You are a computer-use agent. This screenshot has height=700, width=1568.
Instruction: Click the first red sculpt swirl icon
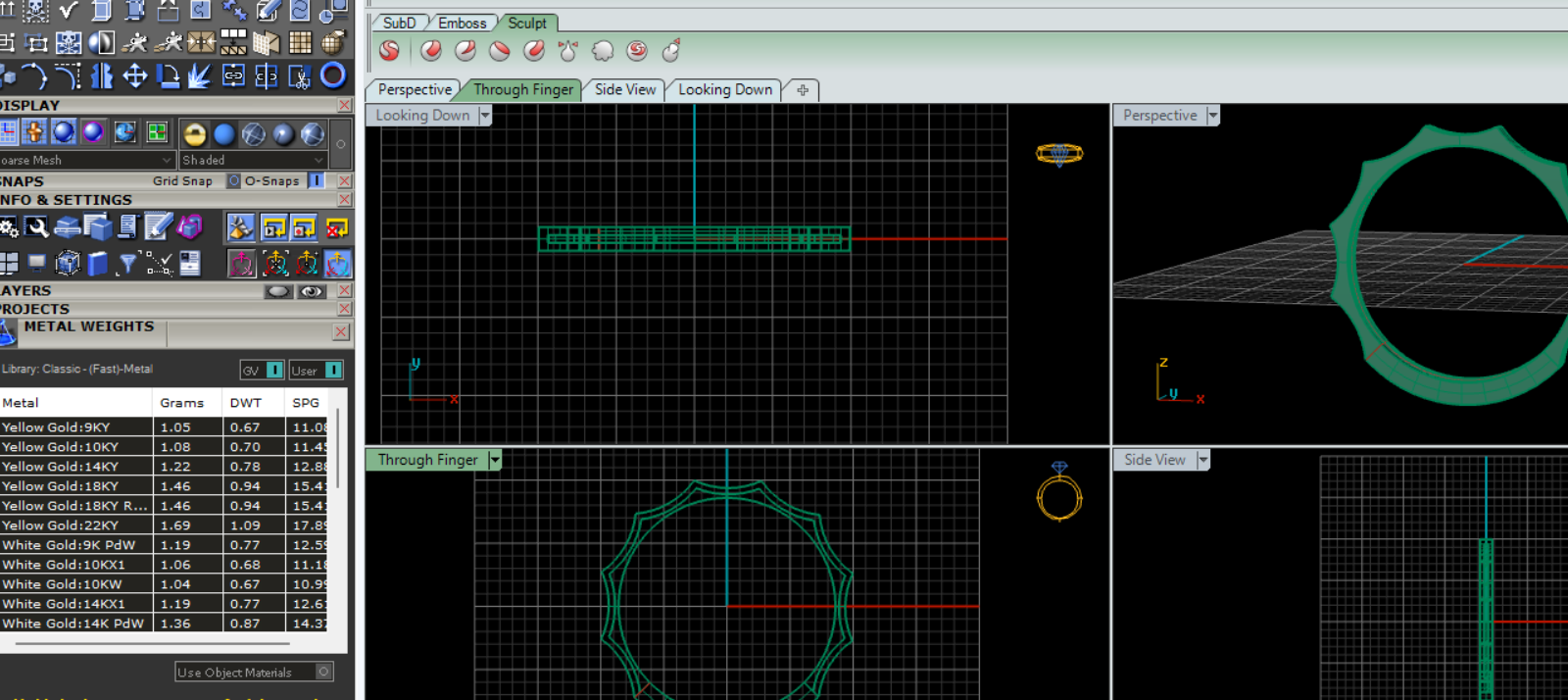(389, 51)
